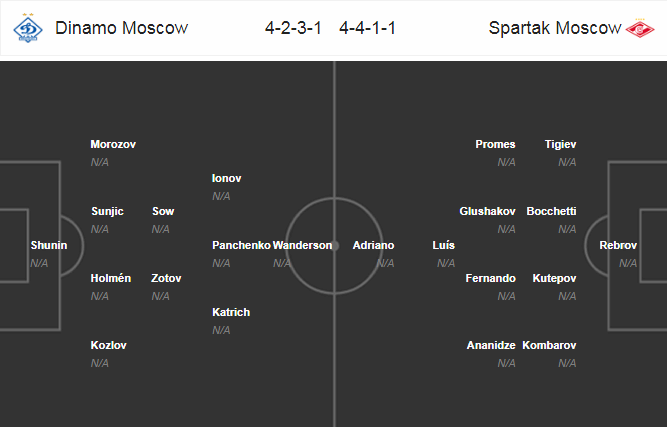The width and height of the screenshot is (667, 427).
Task: Select goalkeeper Rebrov on the pitch
Action: click(618, 245)
